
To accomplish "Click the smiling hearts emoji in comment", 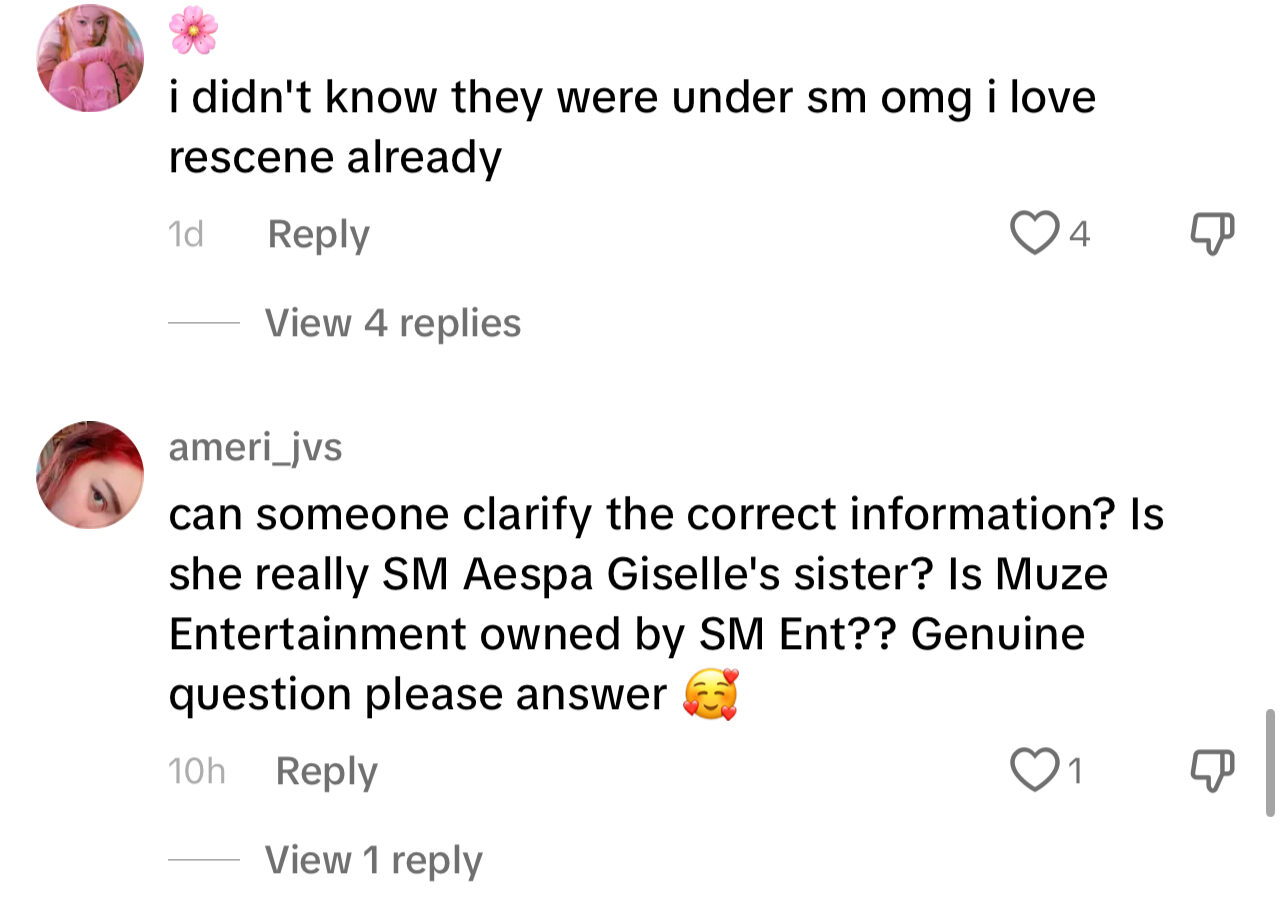I will tap(710, 696).
